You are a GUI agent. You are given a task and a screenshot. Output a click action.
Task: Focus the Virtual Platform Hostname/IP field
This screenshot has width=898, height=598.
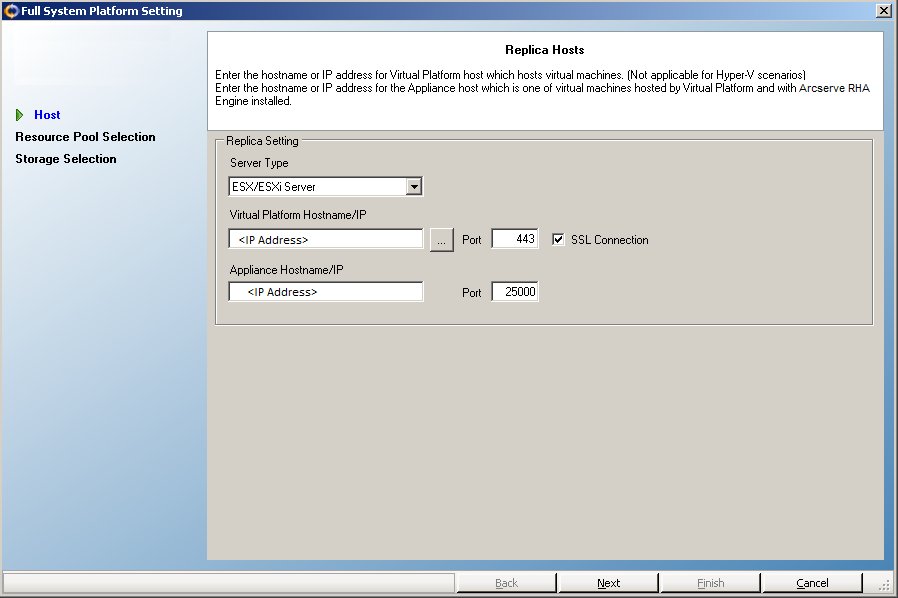(326, 239)
